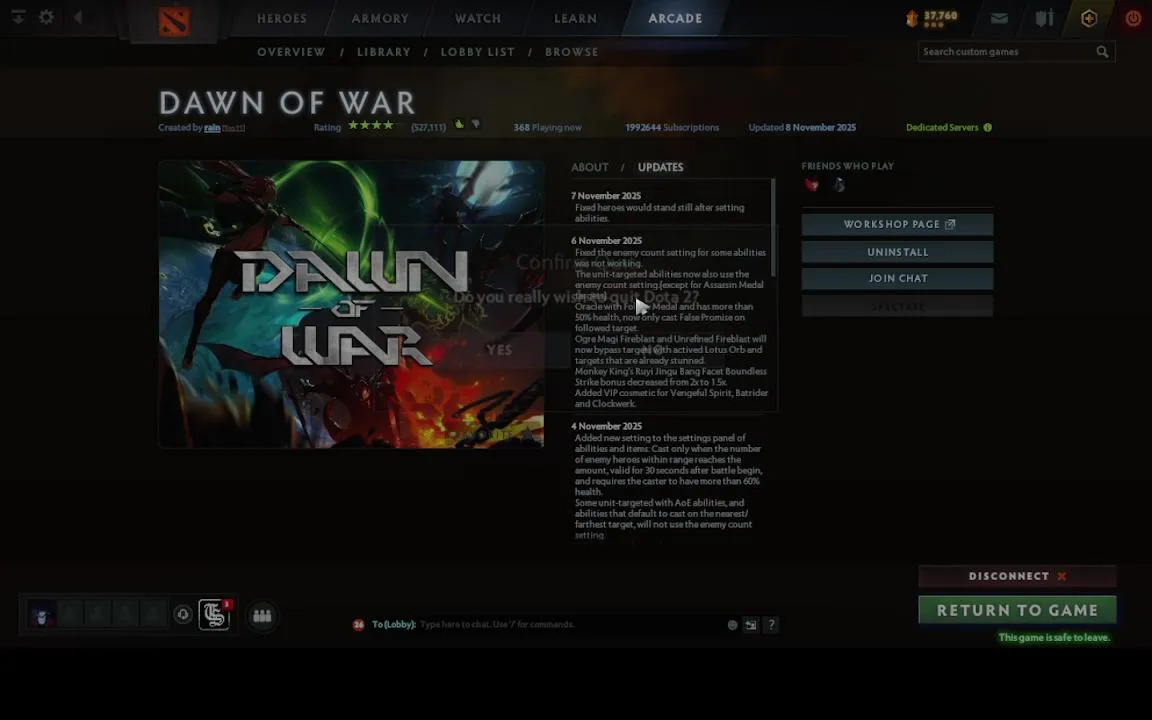Click the red 26 unread chat badge
Image resolution: width=1152 pixels, height=720 pixels.
coord(359,624)
